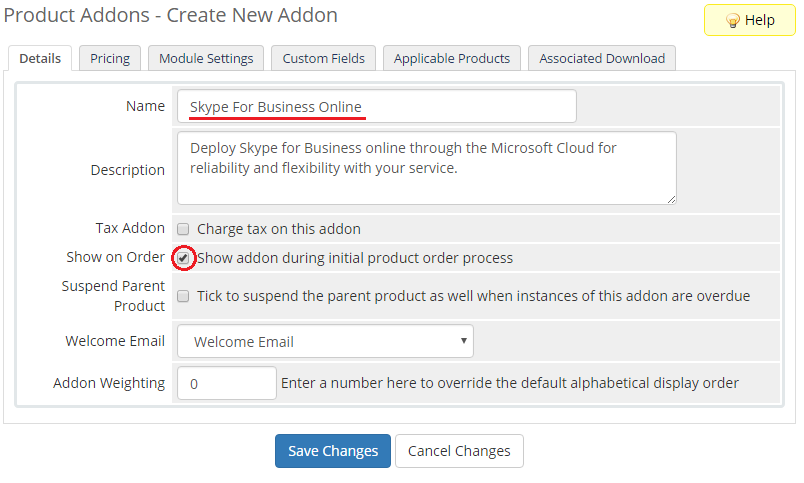Click the 'Charge tax on this addon' label

278,229
